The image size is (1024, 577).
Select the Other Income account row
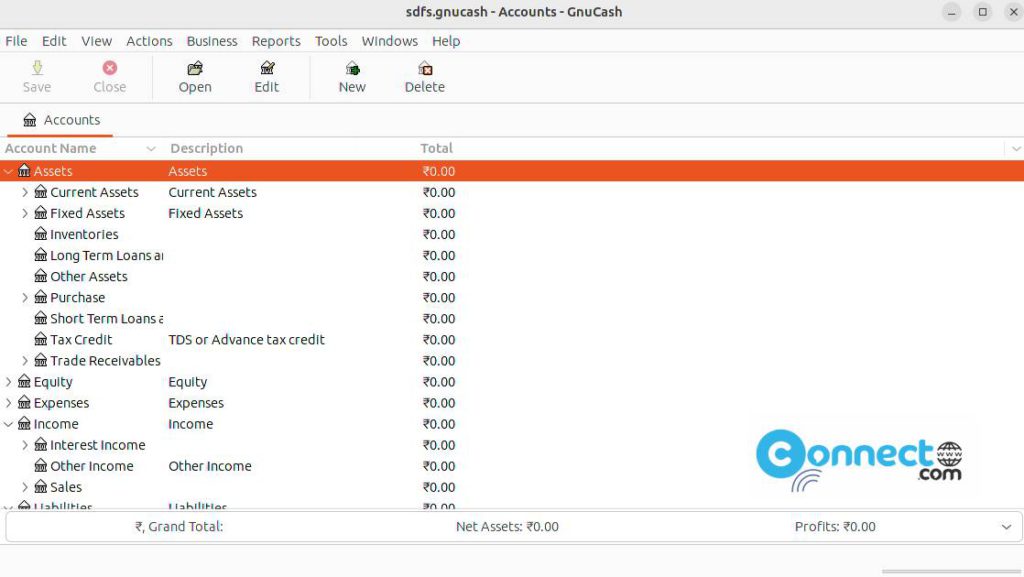pos(92,466)
